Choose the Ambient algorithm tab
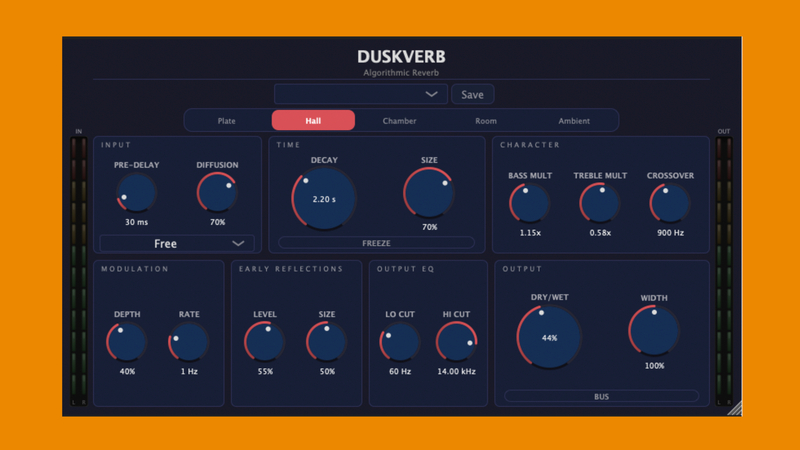Screen dimensions: 800x450 [x=574, y=121]
